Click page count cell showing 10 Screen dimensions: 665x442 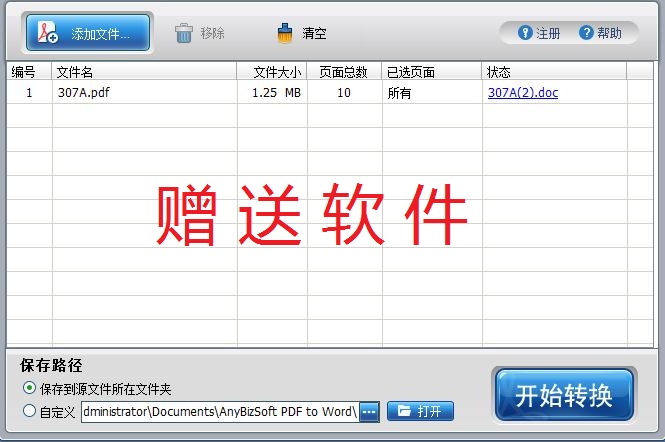[x=344, y=92]
